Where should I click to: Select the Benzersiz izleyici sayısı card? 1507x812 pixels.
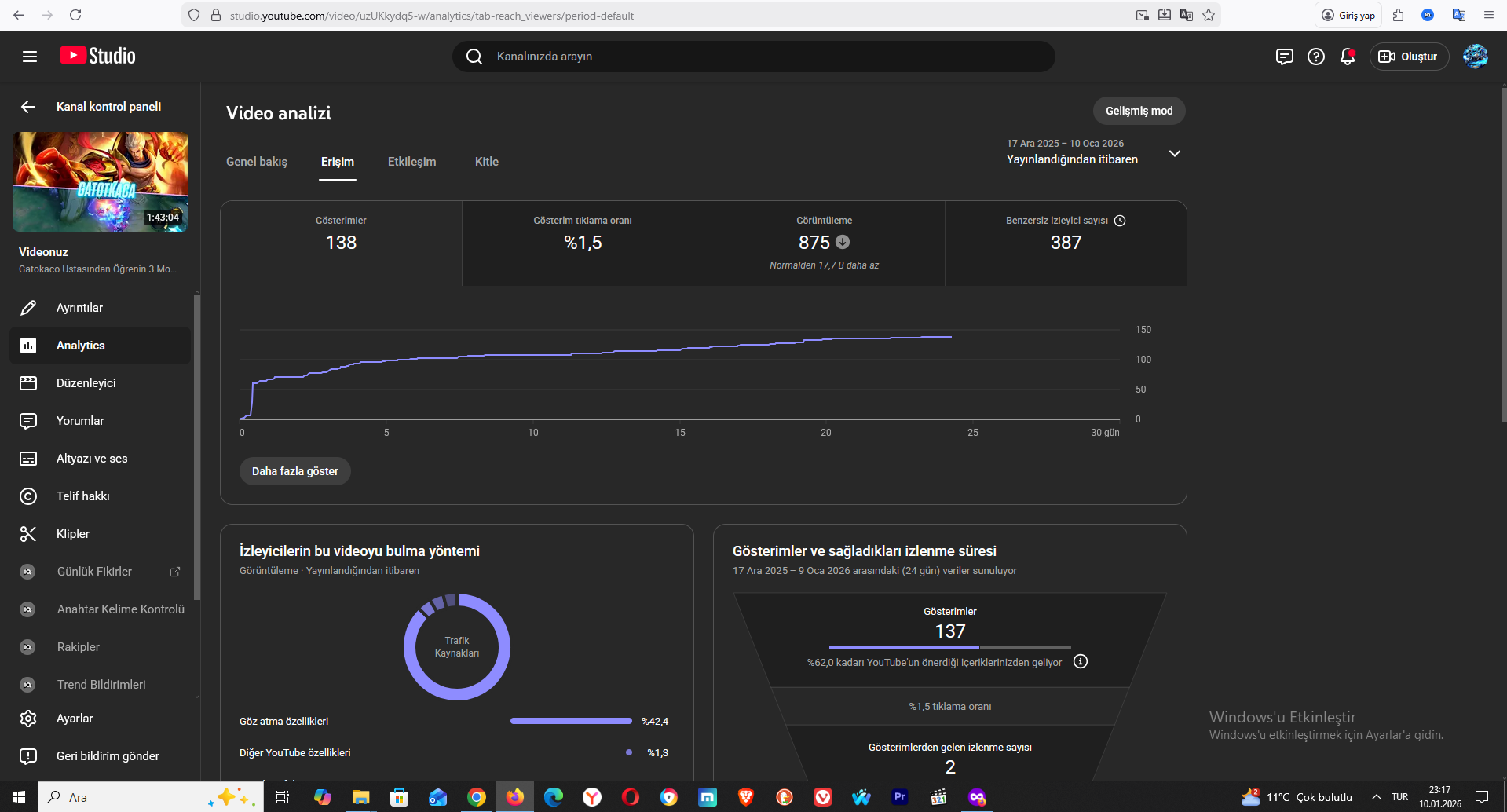[x=1066, y=243]
